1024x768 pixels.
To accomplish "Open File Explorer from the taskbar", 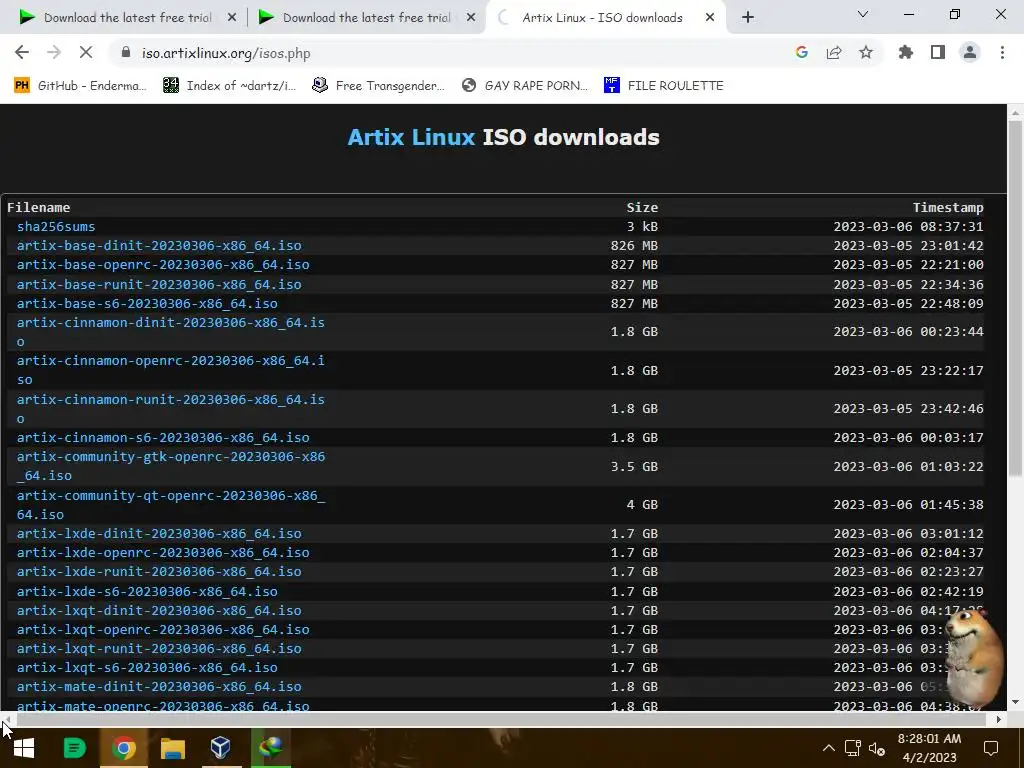I will (x=173, y=748).
